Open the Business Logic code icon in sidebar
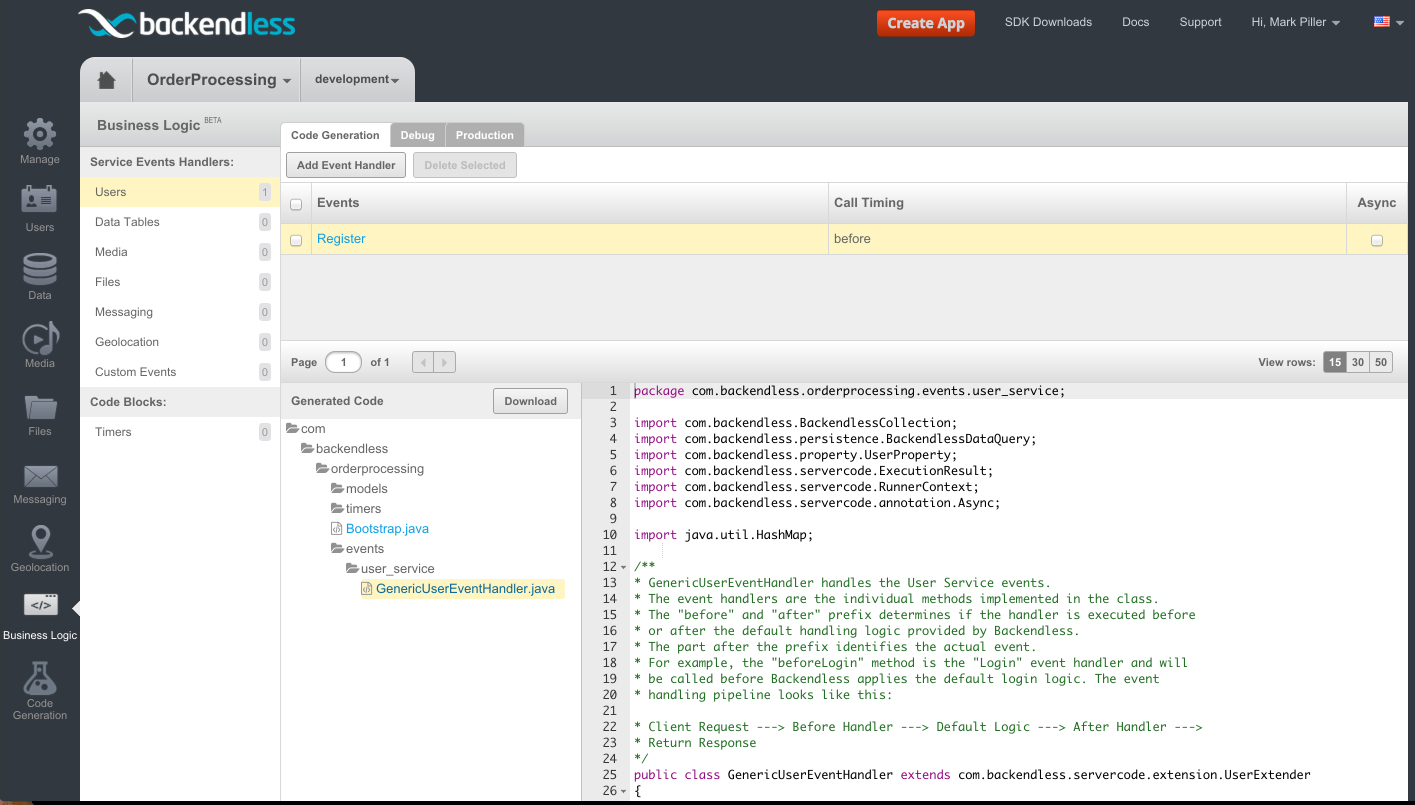1415x805 pixels. click(40, 605)
